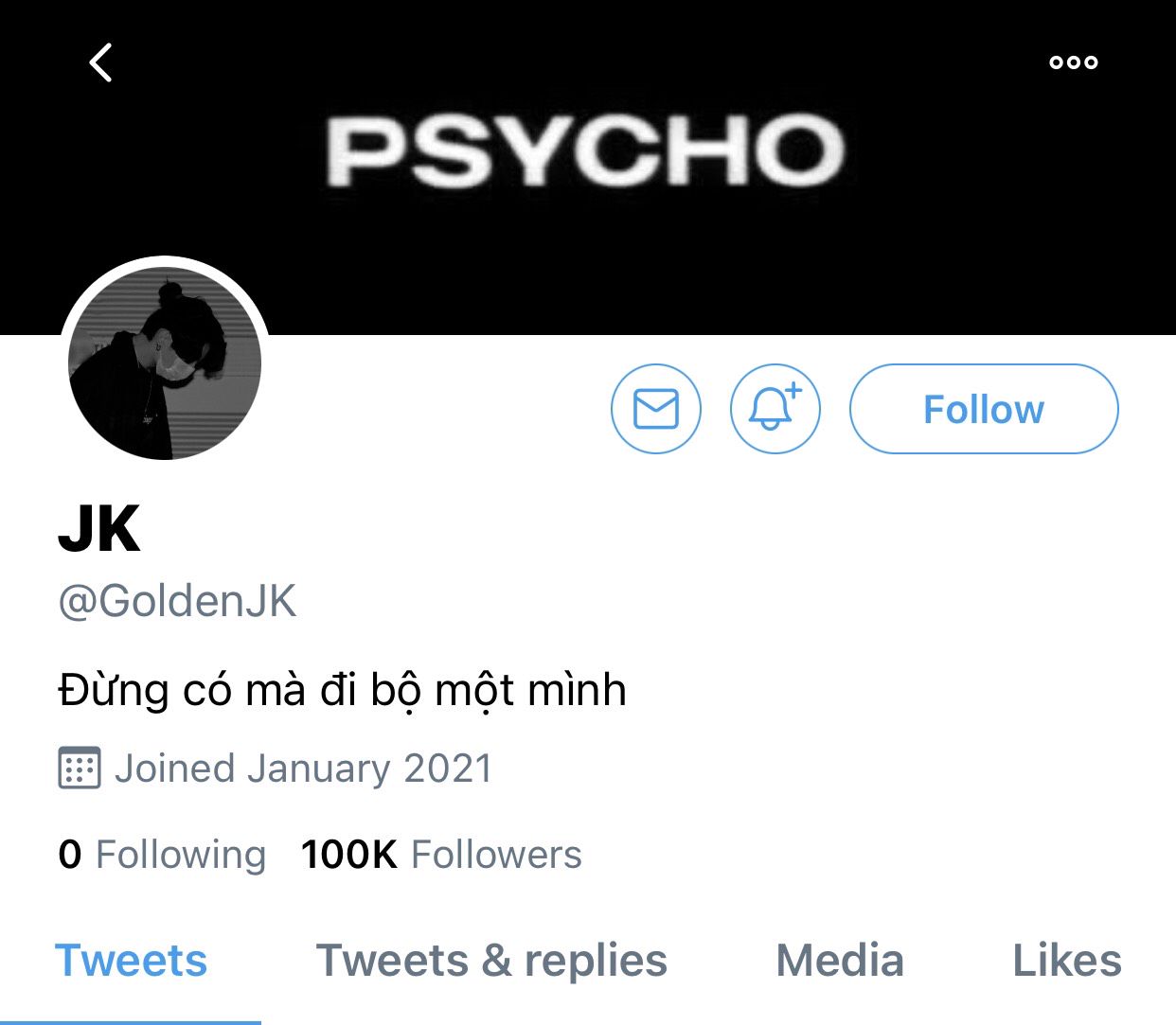This screenshot has width=1176, height=1025.
Task: Tap the Joined January 2021 text
Action: [303, 769]
